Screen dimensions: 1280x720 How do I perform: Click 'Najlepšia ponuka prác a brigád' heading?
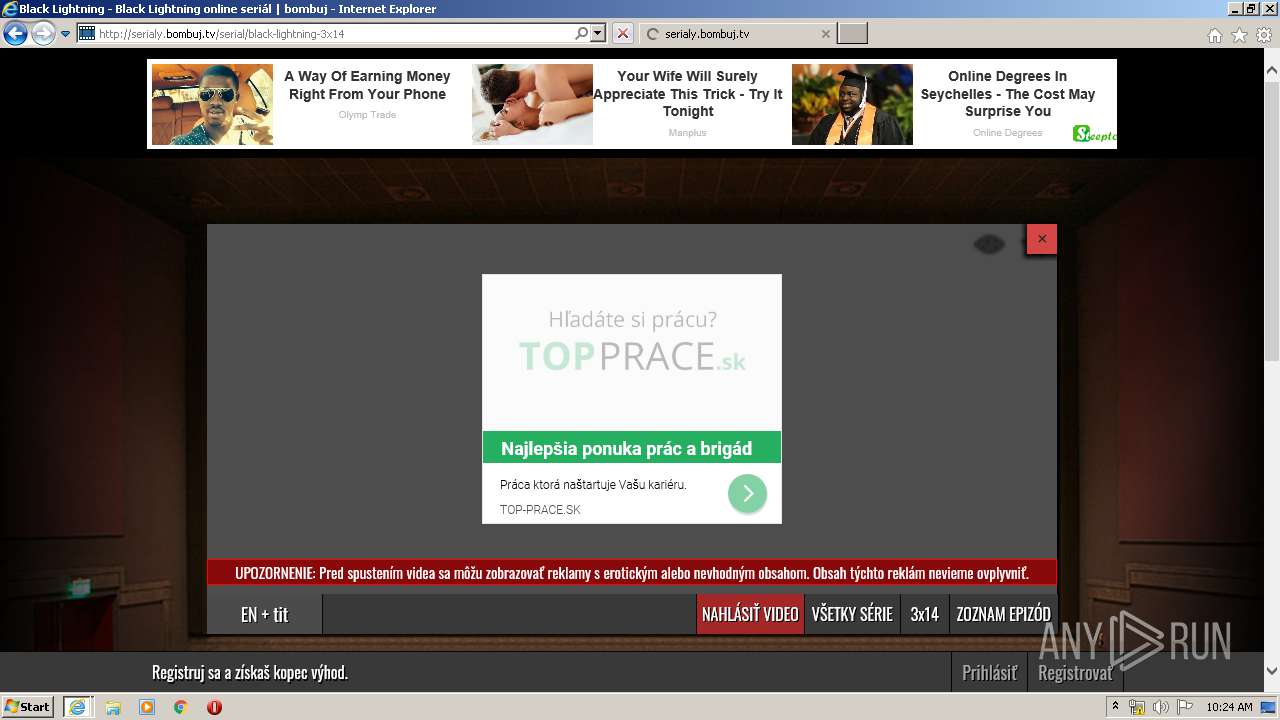pyautogui.click(x=627, y=449)
